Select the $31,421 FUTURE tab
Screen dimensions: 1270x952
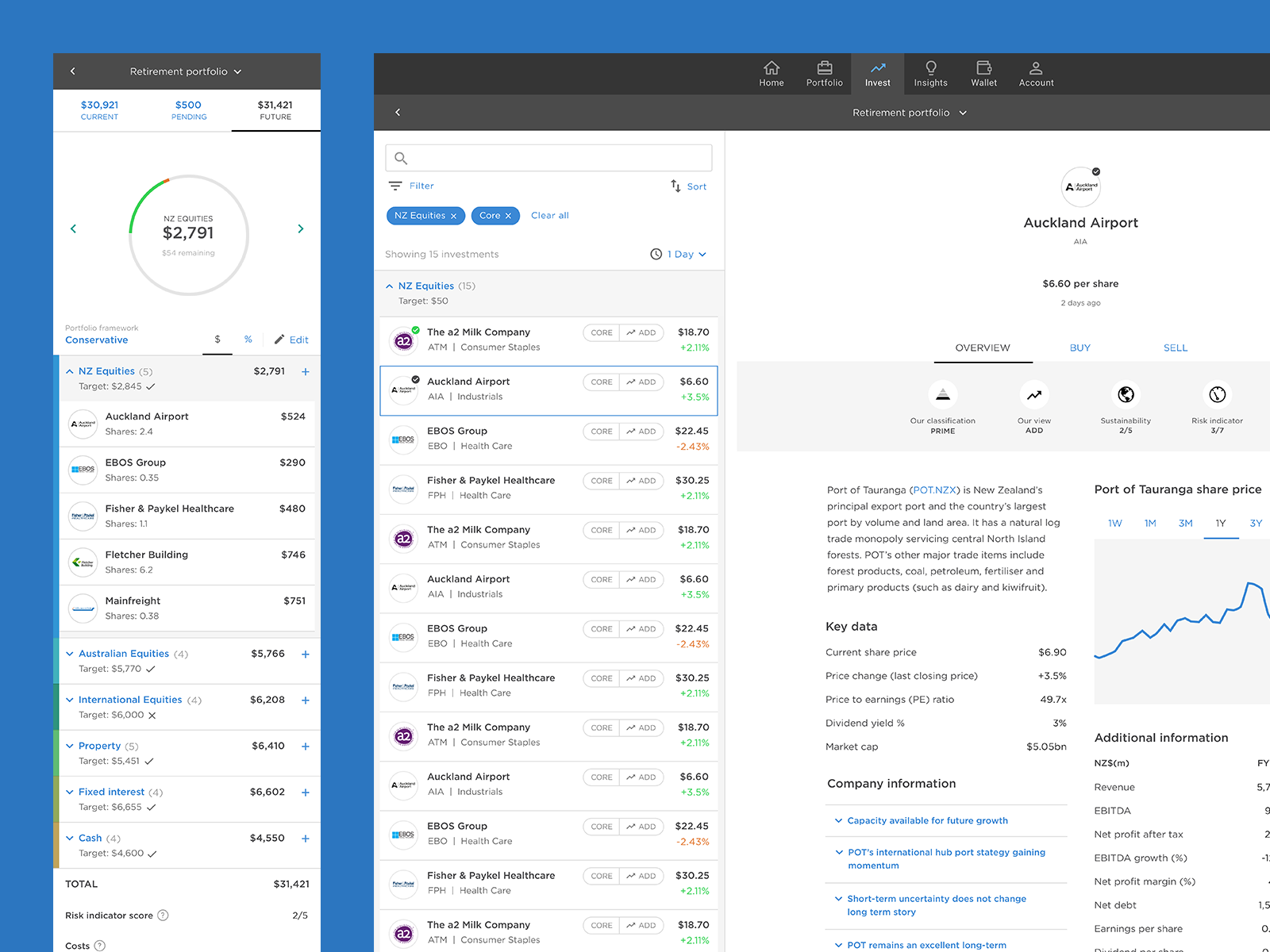[x=275, y=110]
